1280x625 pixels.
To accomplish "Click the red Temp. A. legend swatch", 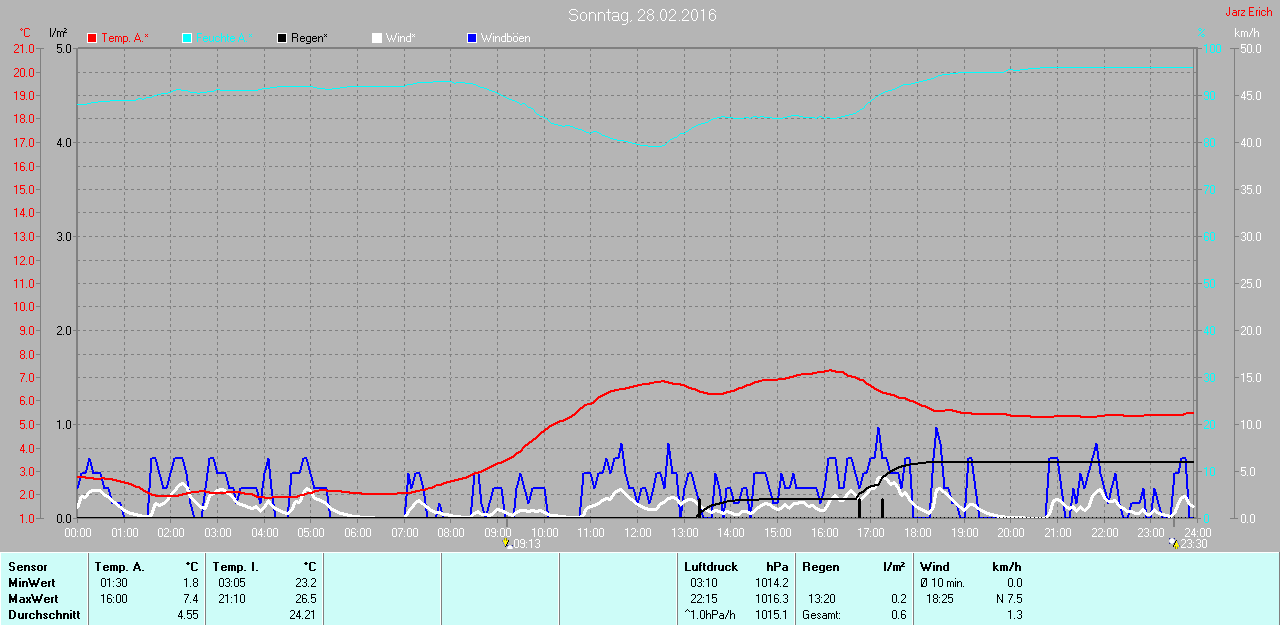I will [x=92, y=38].
